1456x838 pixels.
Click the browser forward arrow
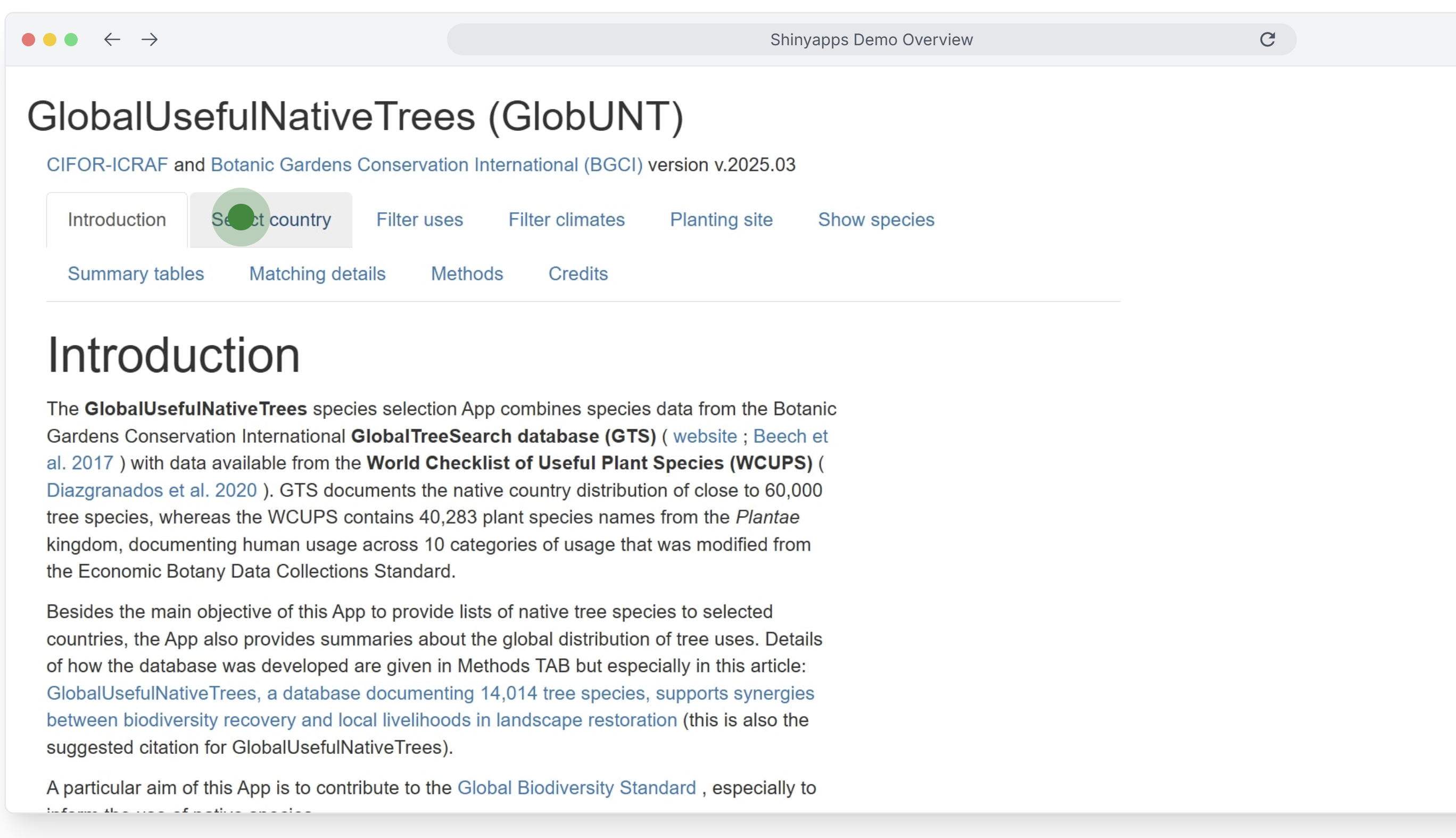tap(150, 39)
